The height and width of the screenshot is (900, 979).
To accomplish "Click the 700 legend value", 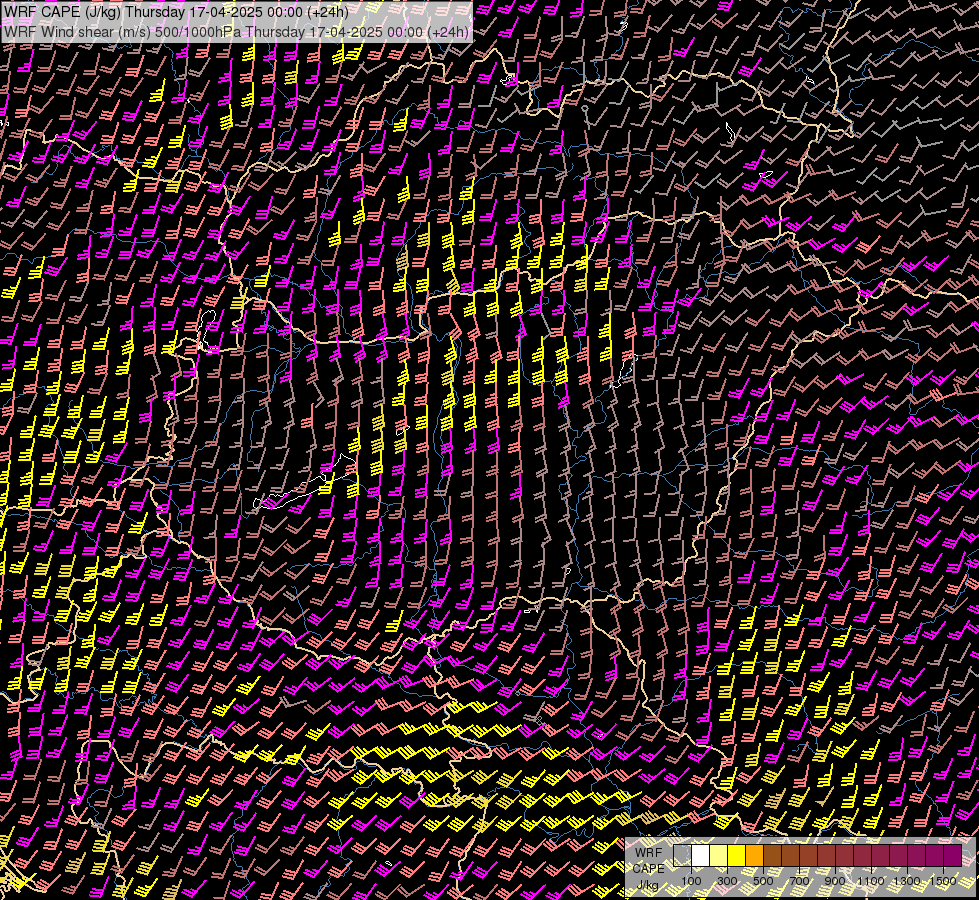I will 799,881.
